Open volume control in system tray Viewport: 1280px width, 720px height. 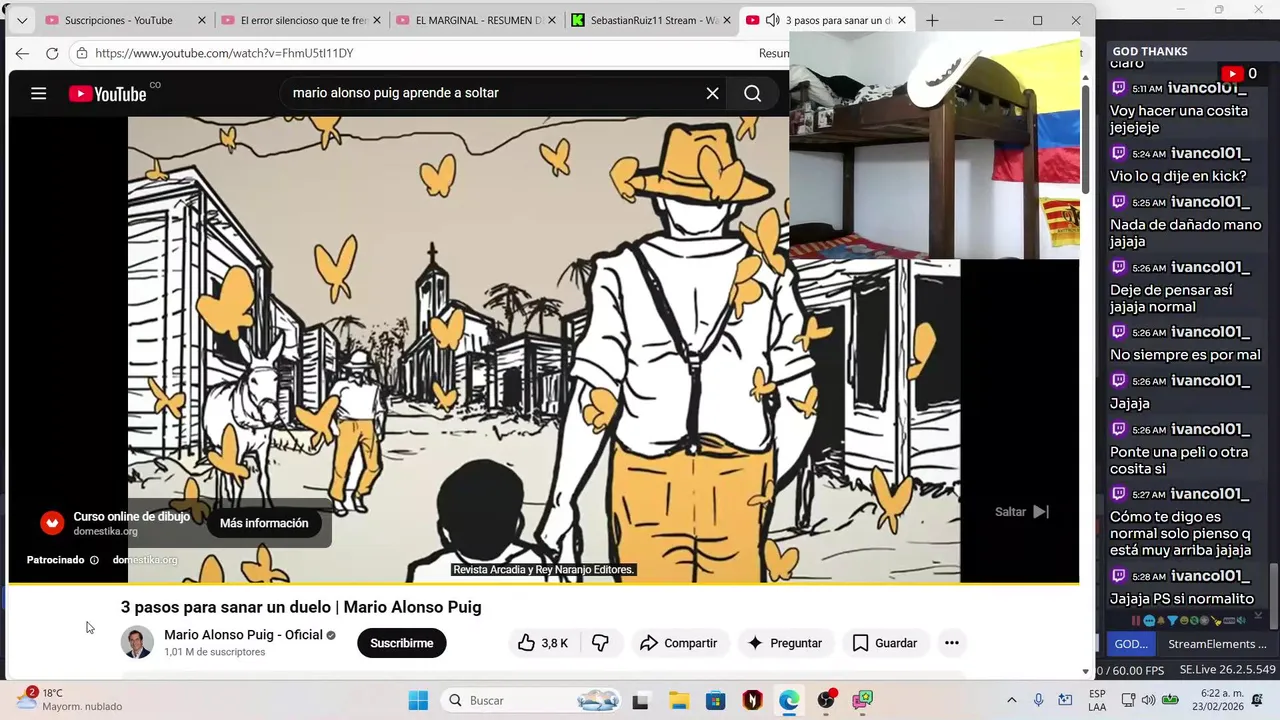pyautogui.click(x=1148, y=700)
